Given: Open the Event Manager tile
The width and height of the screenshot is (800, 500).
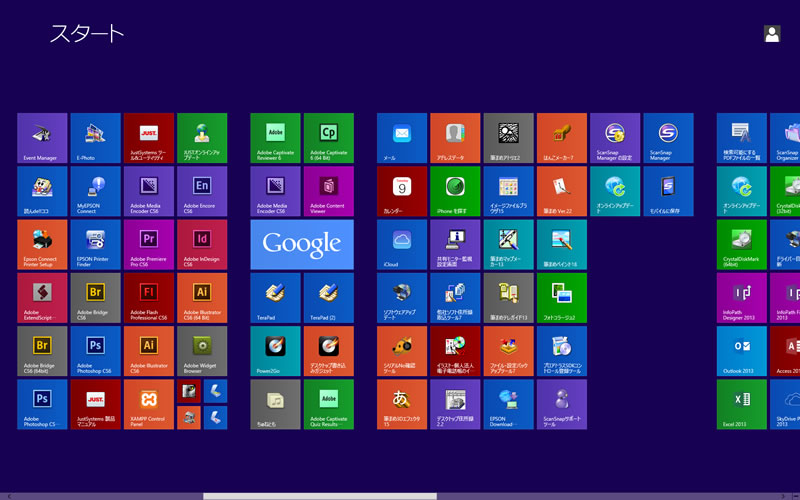Looking at the screenshot, I should click(x=42, y=138).
